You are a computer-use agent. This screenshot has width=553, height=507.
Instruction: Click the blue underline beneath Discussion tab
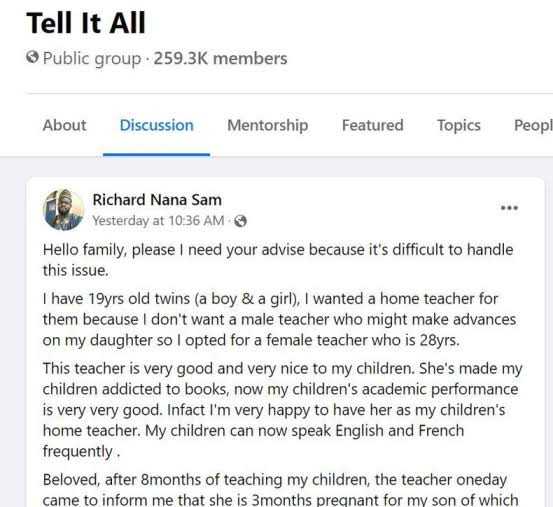click(x=157, y=154)
